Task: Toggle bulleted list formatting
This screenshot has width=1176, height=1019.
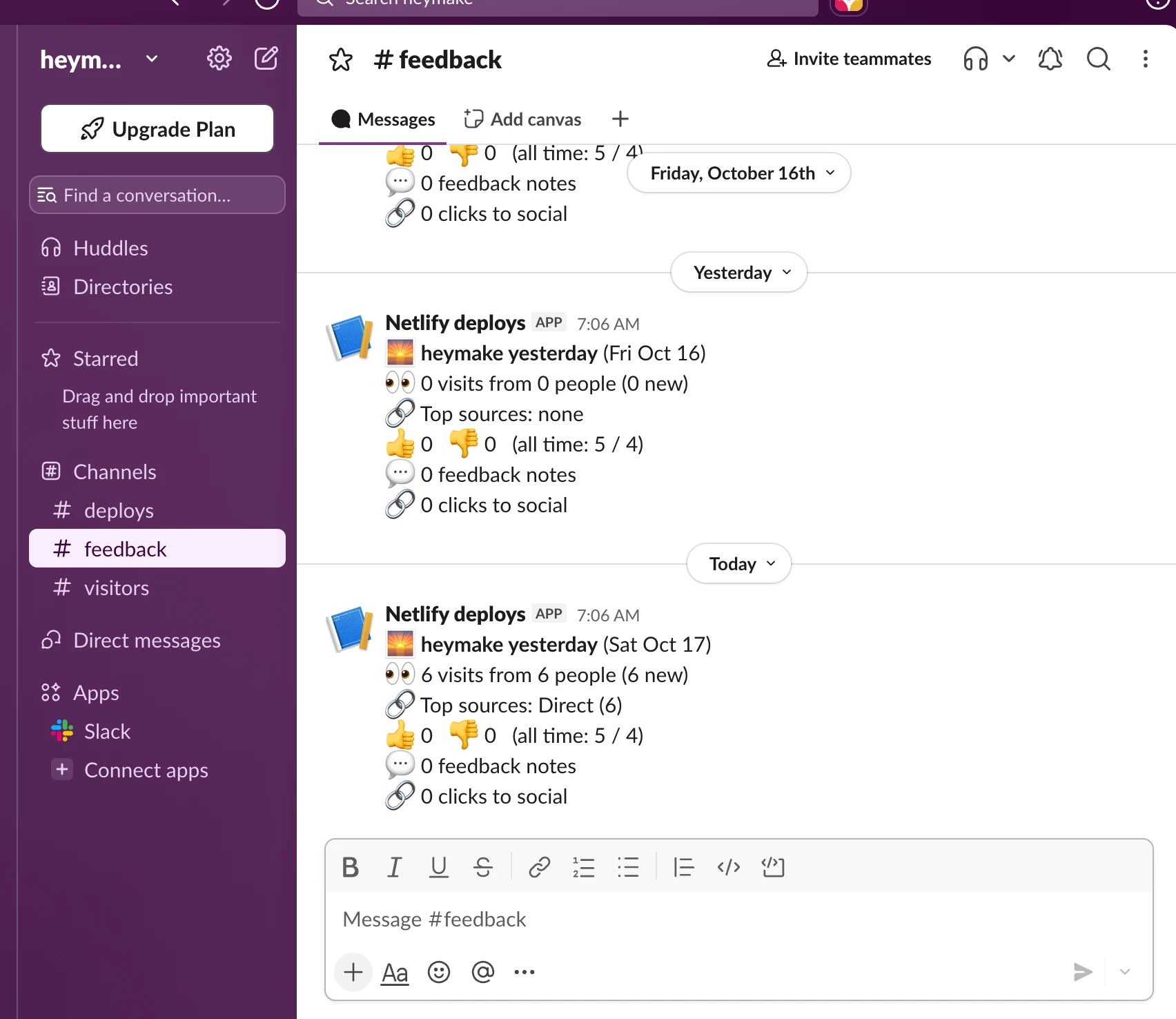Action: 628,867
